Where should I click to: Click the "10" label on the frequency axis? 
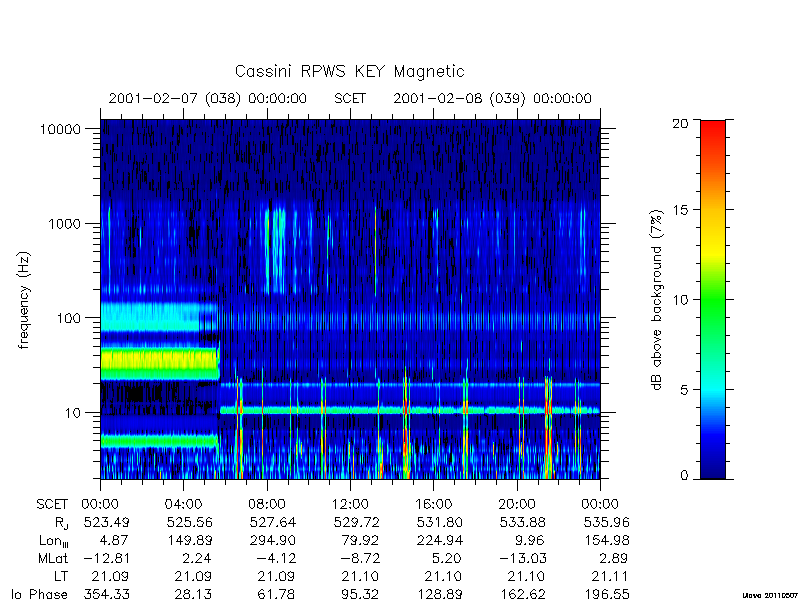(73, 412)
